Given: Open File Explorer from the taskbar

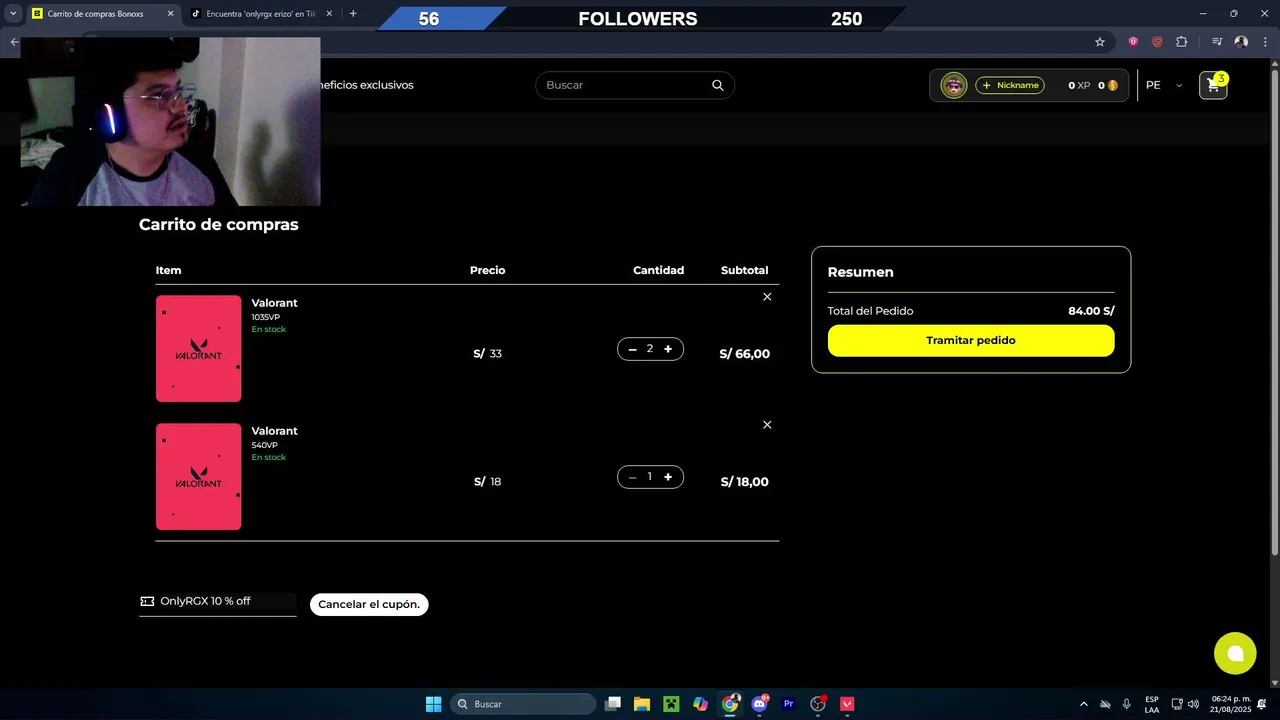Looking at the screenshot, I should click(x=642, y=704).
